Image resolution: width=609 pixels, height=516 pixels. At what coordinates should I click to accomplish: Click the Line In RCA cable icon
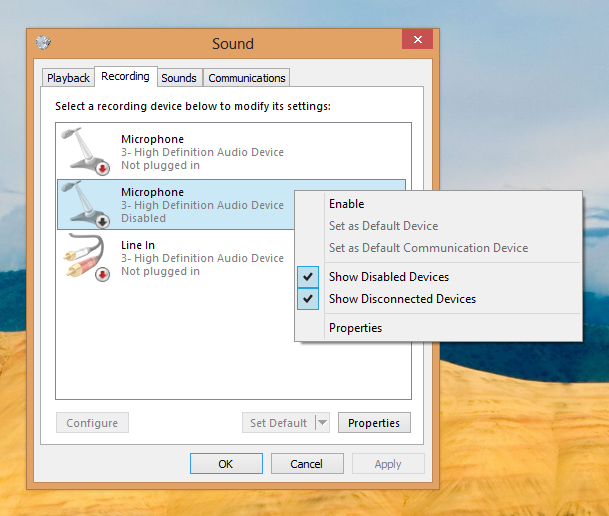(86, 257)
